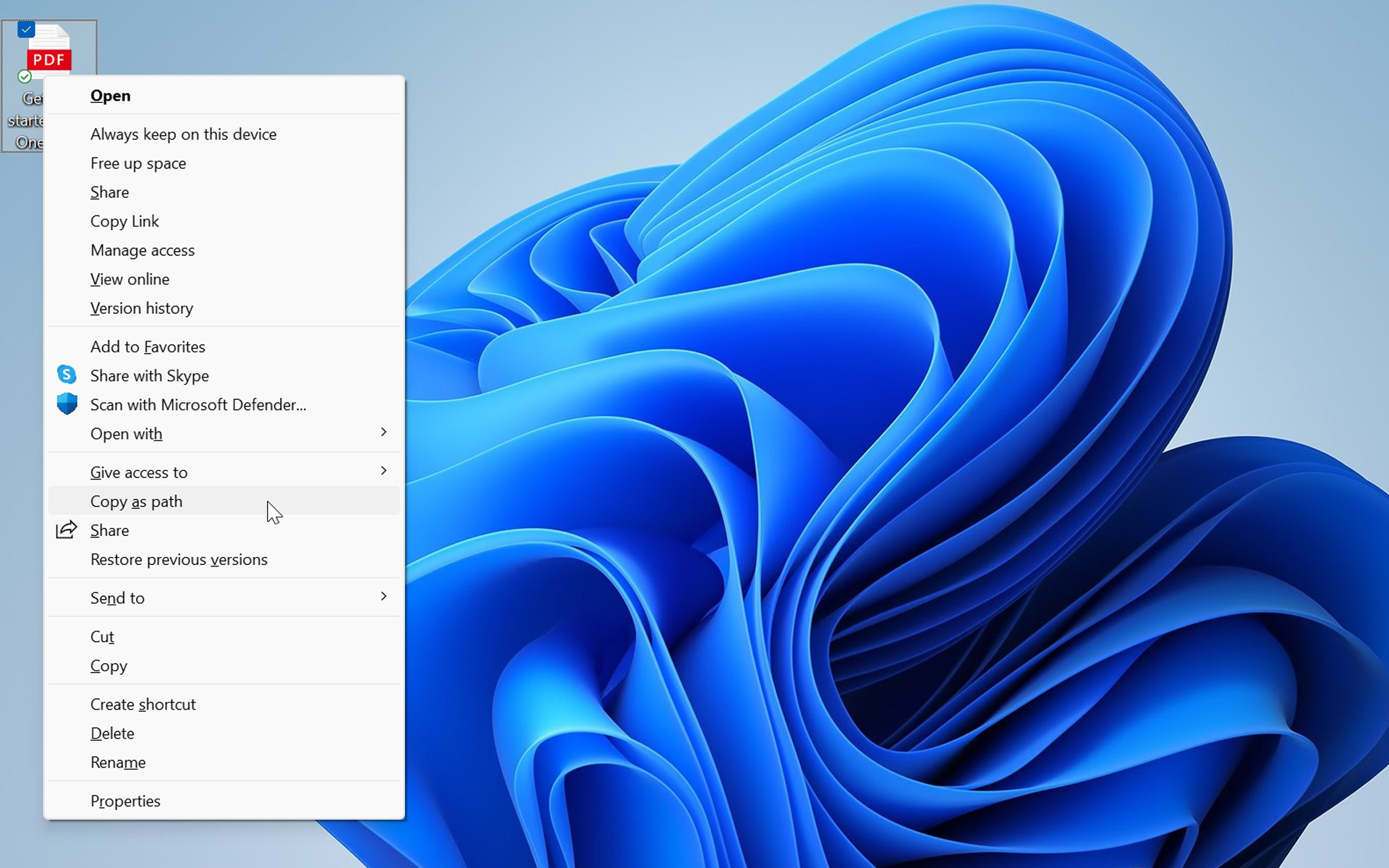Toggle the blue selection checkbox on PDF
Image resolution: width=1389 pixels, height=868 pixels.
pos(26,30)
